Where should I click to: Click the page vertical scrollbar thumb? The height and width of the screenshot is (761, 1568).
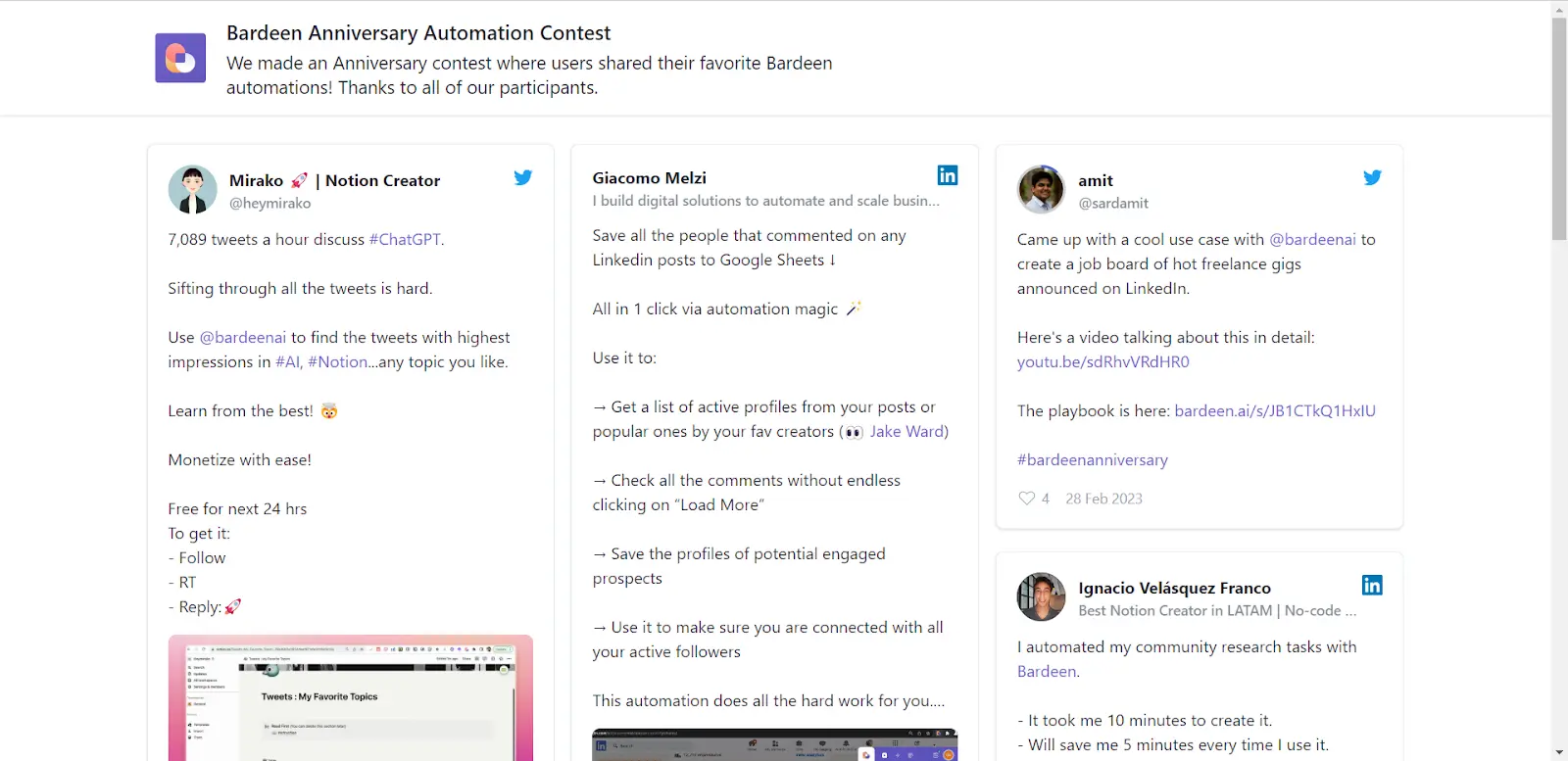coord(1559,128)
